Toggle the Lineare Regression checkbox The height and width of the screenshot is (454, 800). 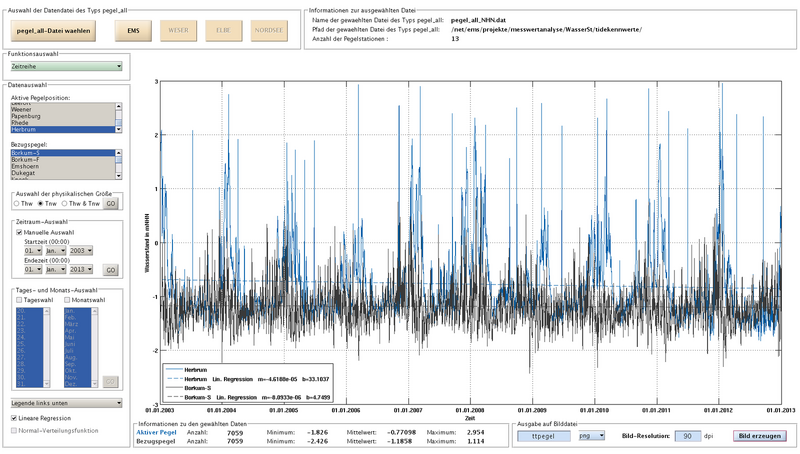click(14, 418)
